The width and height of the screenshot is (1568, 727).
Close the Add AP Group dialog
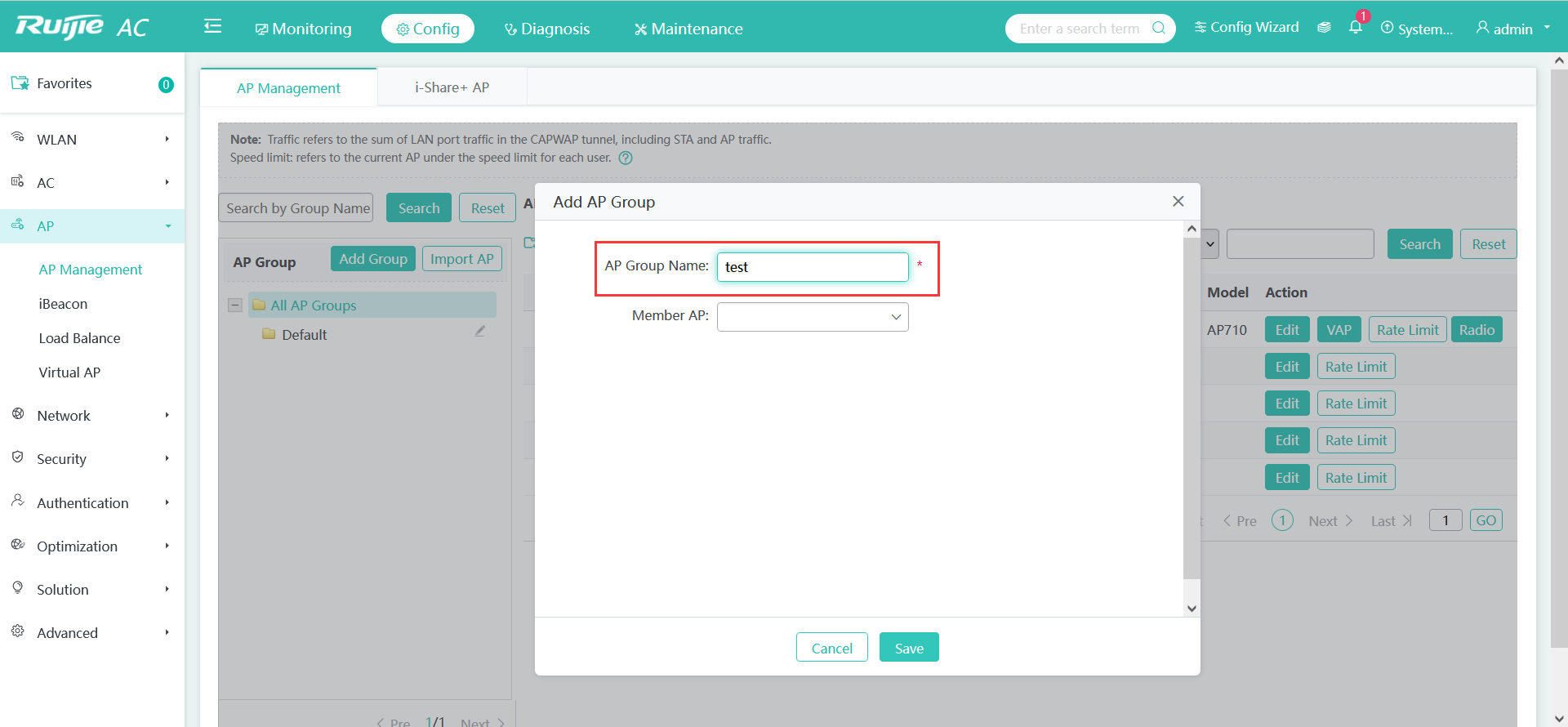pos(1178,202)
